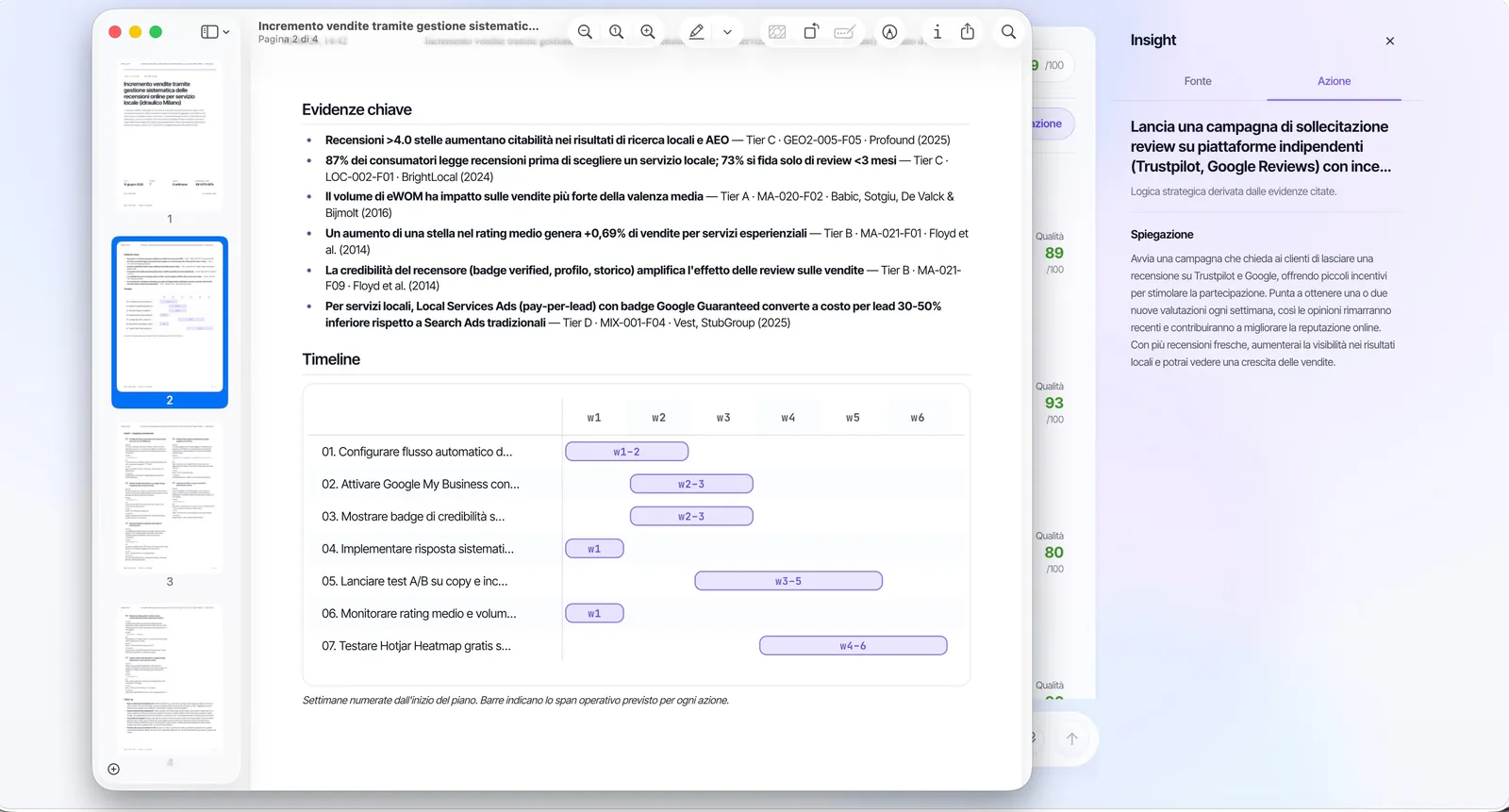Show the Markup toolbar circle-A icon
The width and height of the screenshot is (1509, 812).
(889, 32)
